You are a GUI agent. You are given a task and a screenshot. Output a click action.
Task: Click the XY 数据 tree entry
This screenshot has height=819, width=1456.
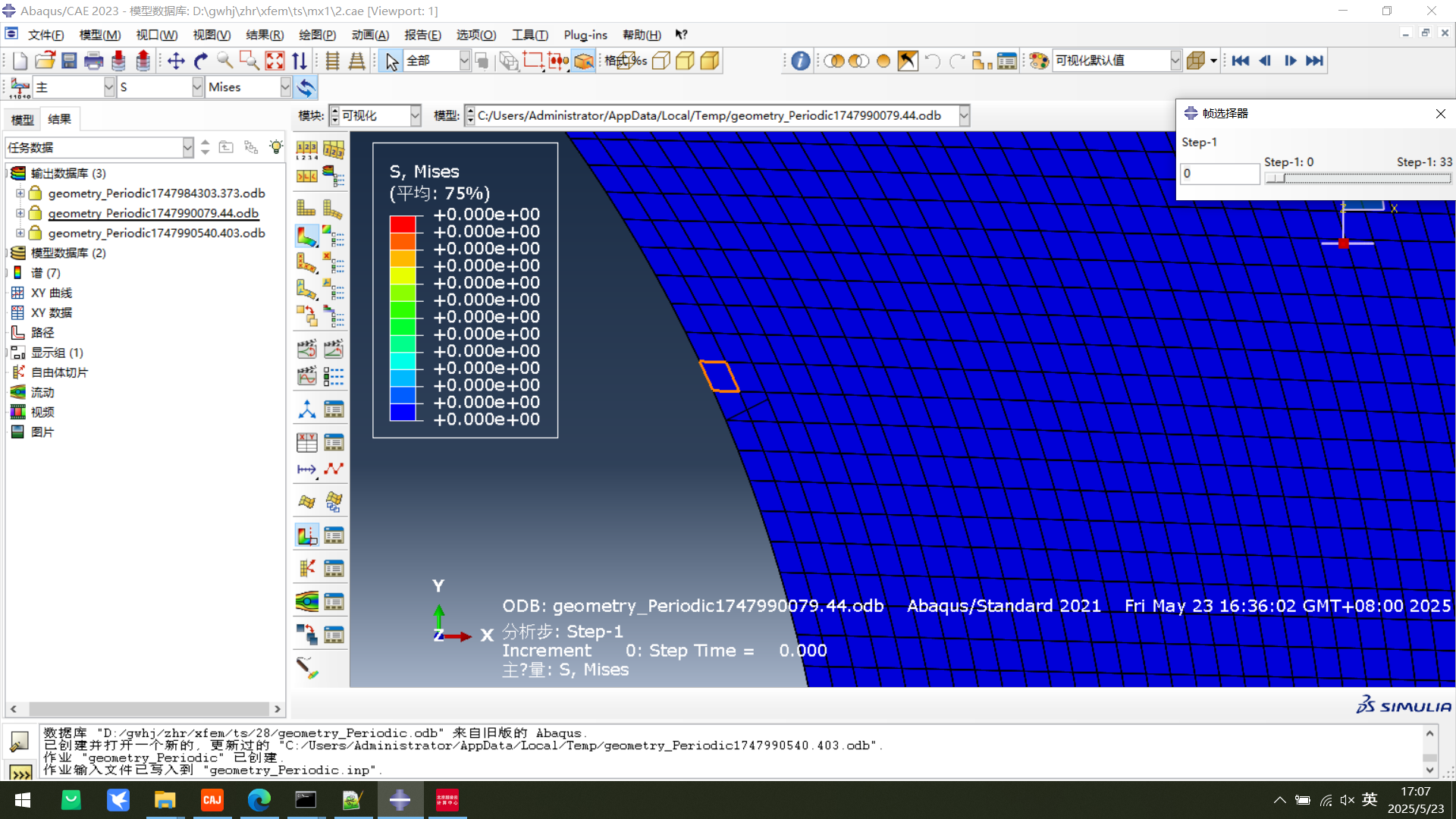[x=52, y=312]
